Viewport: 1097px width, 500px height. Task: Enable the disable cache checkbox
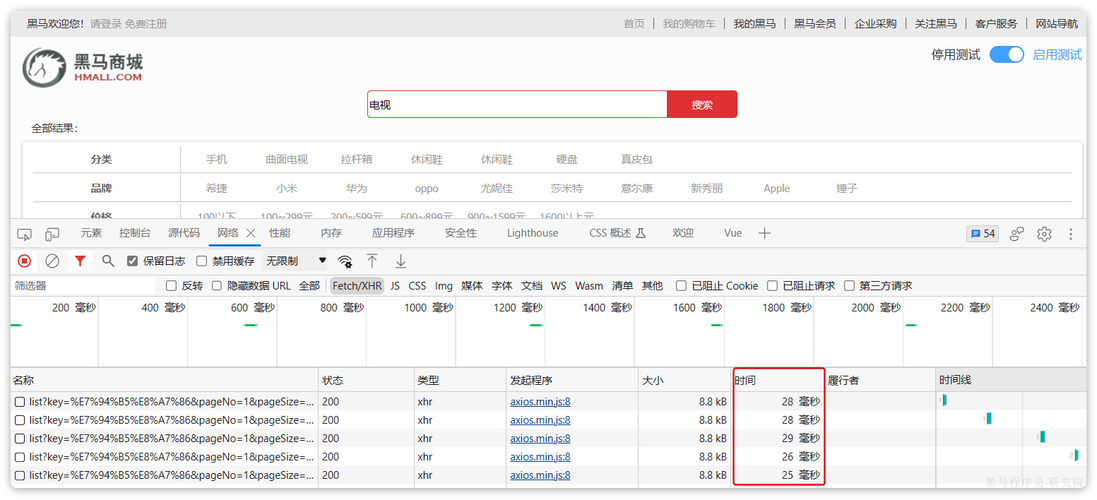pos(201,261)
